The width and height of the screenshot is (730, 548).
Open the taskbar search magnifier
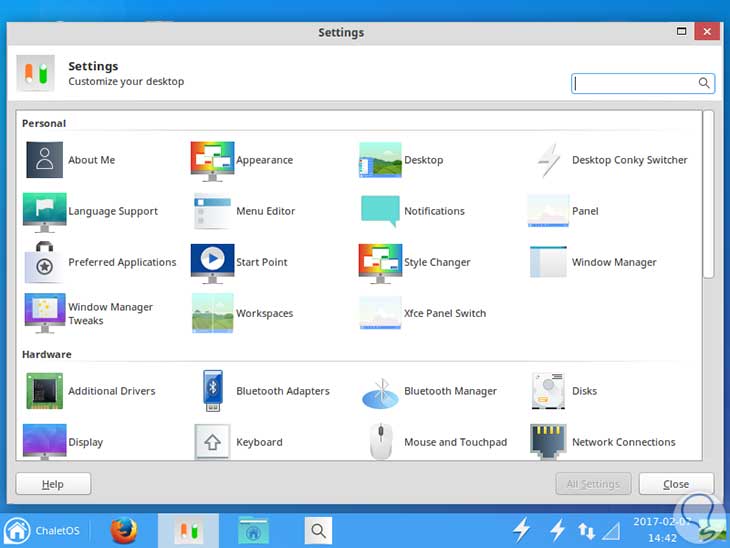[x=318, y=530]
